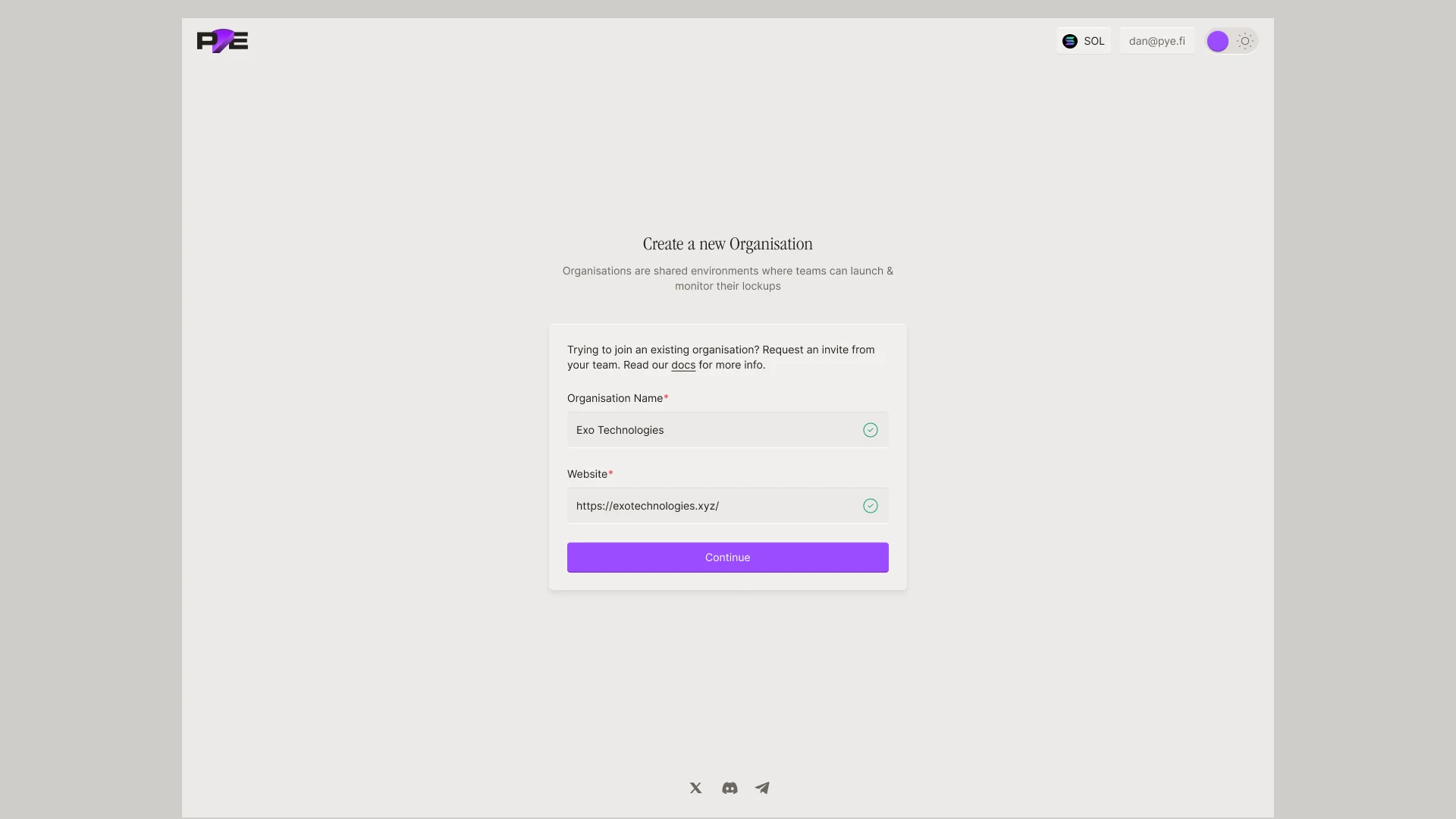Open the docs link
The height and width of the screenshot is (819, 1456).
[x=683, y=365]
